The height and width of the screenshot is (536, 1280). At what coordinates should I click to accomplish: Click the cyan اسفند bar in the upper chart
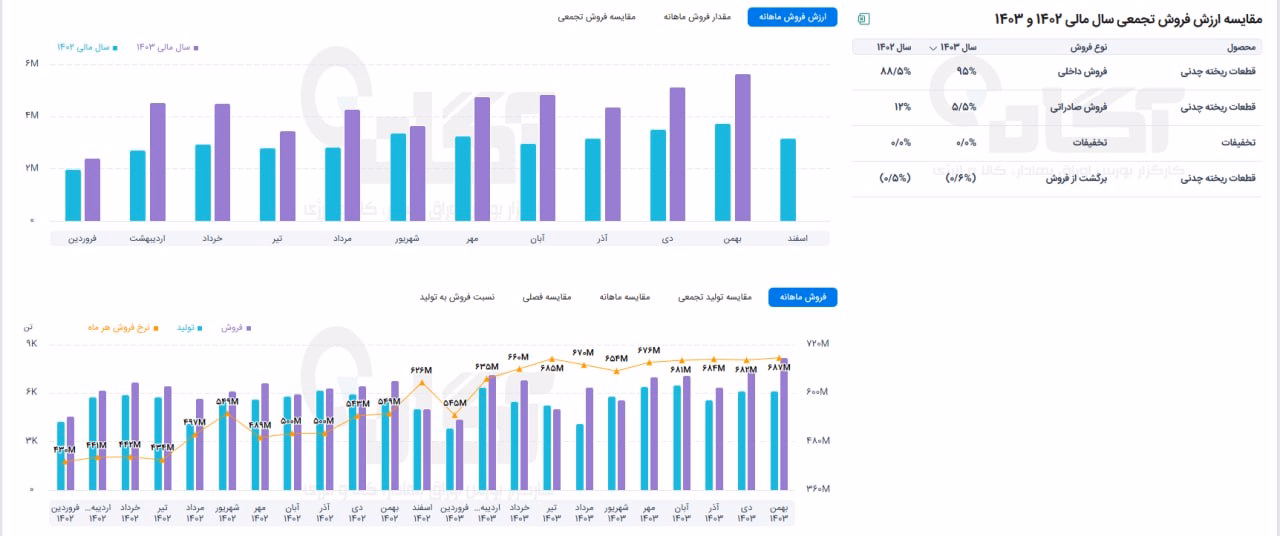coord(788,180)
